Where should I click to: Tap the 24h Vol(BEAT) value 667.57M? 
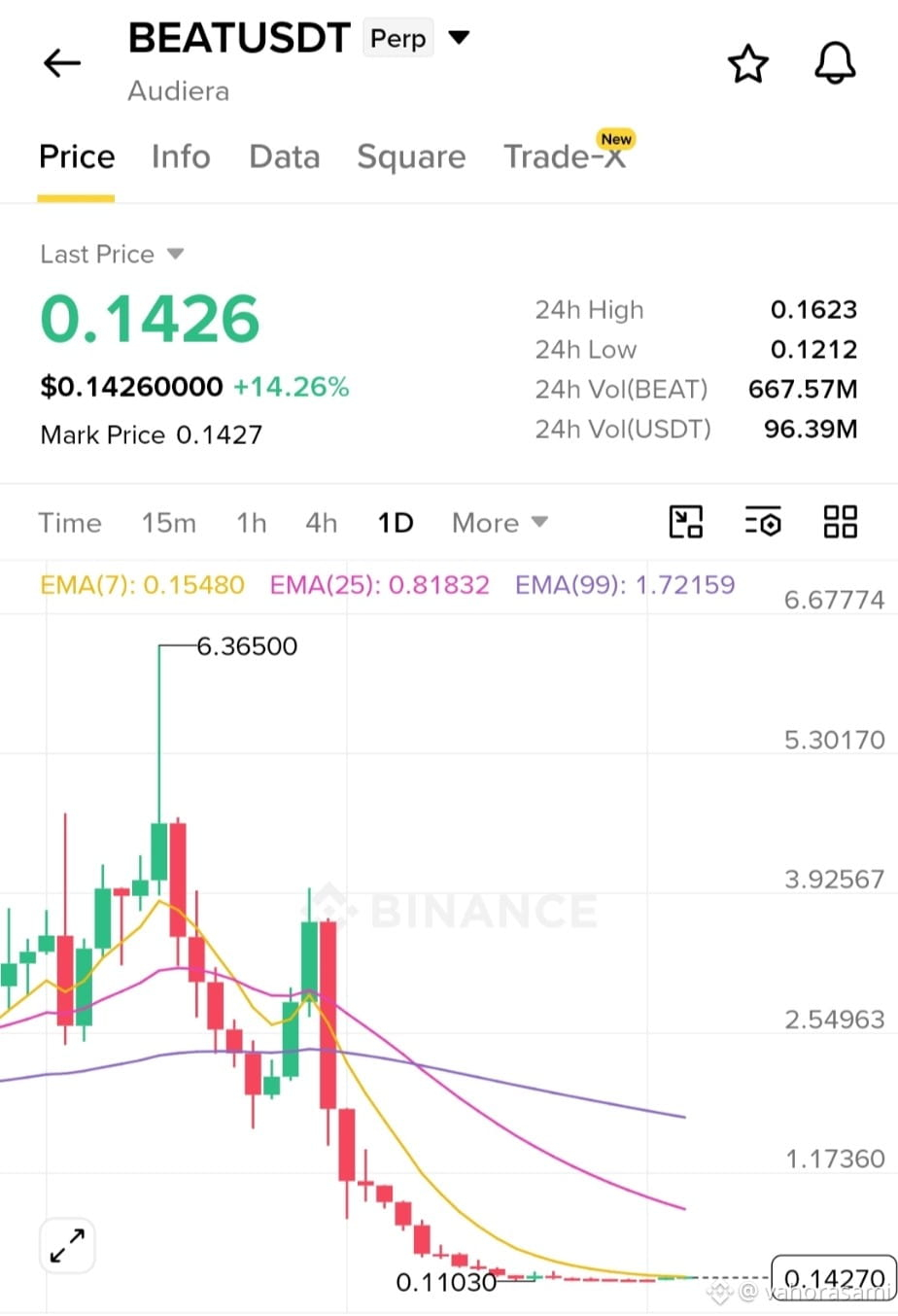pos(803,390)
